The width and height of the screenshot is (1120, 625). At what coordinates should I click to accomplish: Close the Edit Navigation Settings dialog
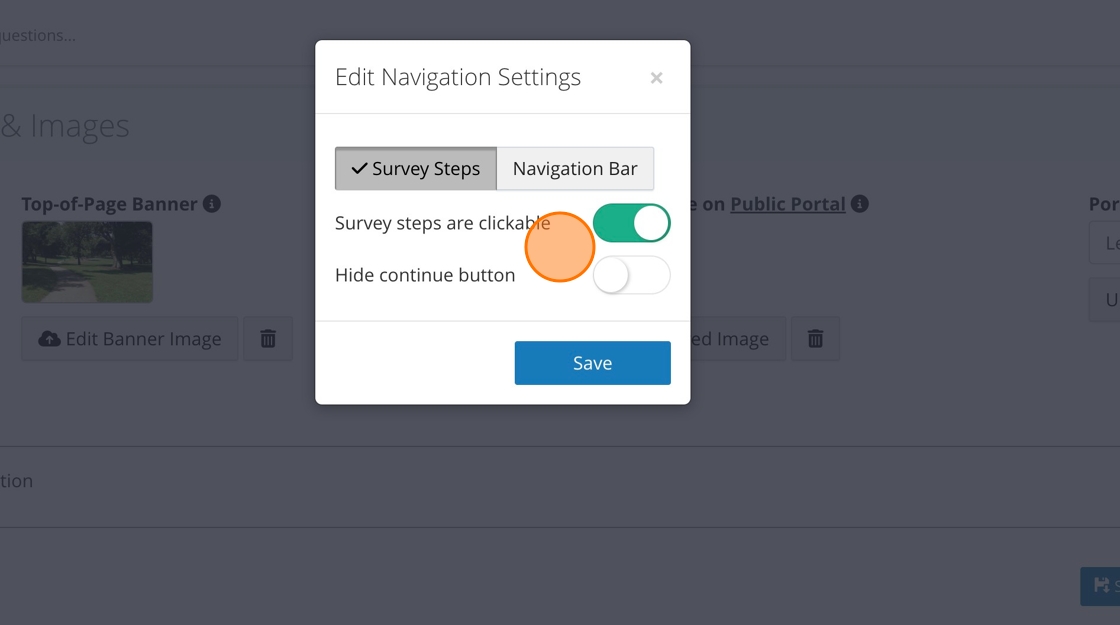(x=656, y=78)
